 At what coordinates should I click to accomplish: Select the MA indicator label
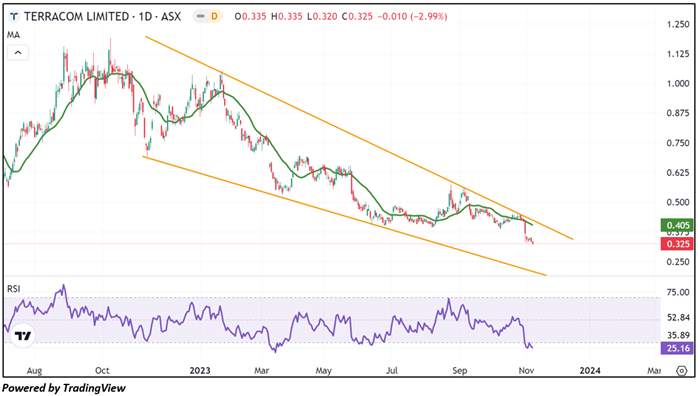(x=13, y=35)
